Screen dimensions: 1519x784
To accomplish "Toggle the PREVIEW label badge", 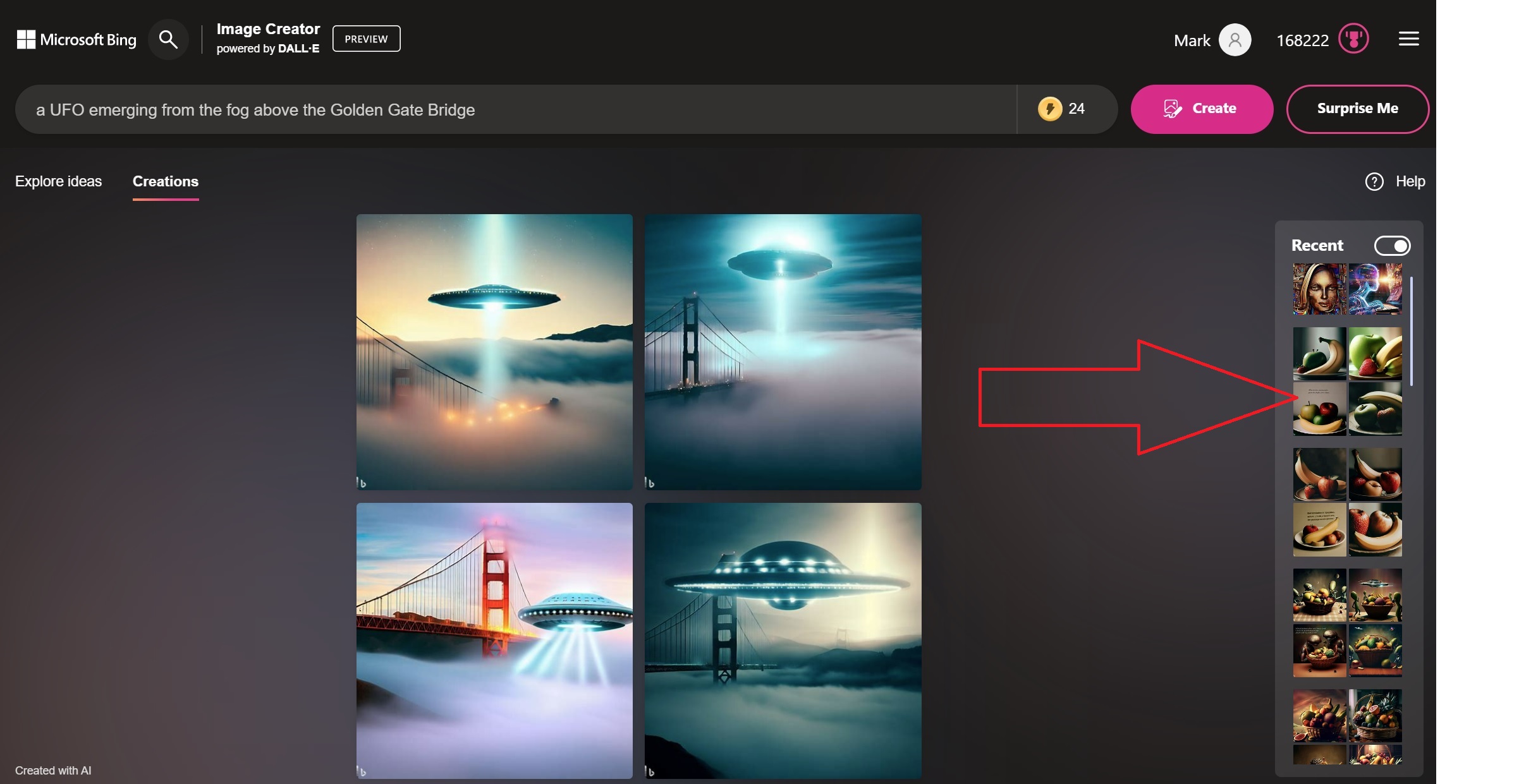I will point(365,38).
